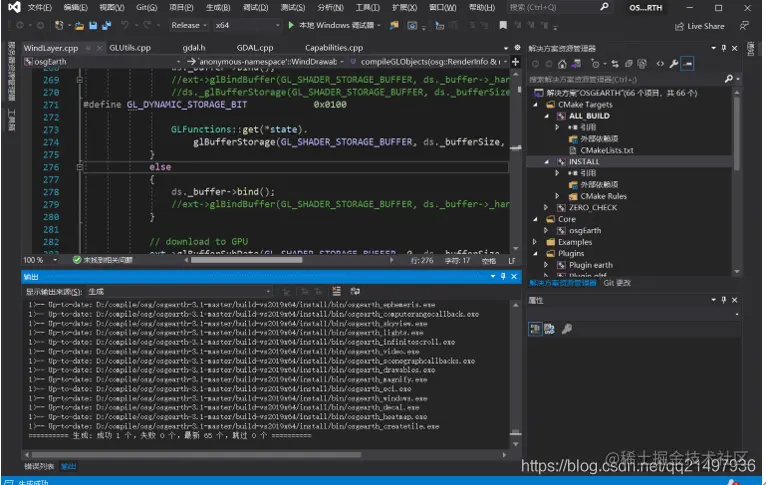Image resolution: width=766 pixels, height=485 pixels.
Task: Click the Collapse All icon in Solution Explorer
Action: [629, 64]
